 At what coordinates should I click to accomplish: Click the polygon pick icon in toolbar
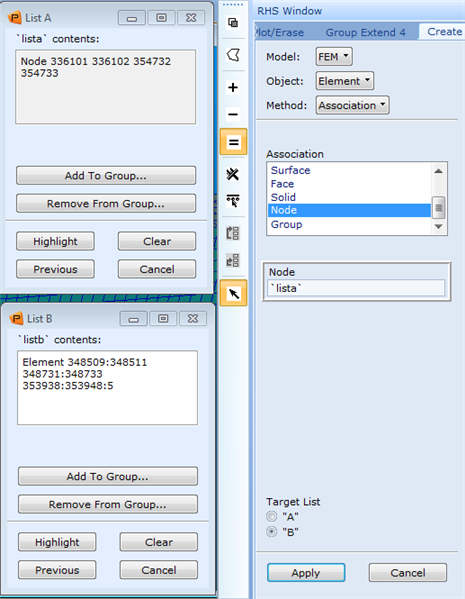tap(233, 55)
